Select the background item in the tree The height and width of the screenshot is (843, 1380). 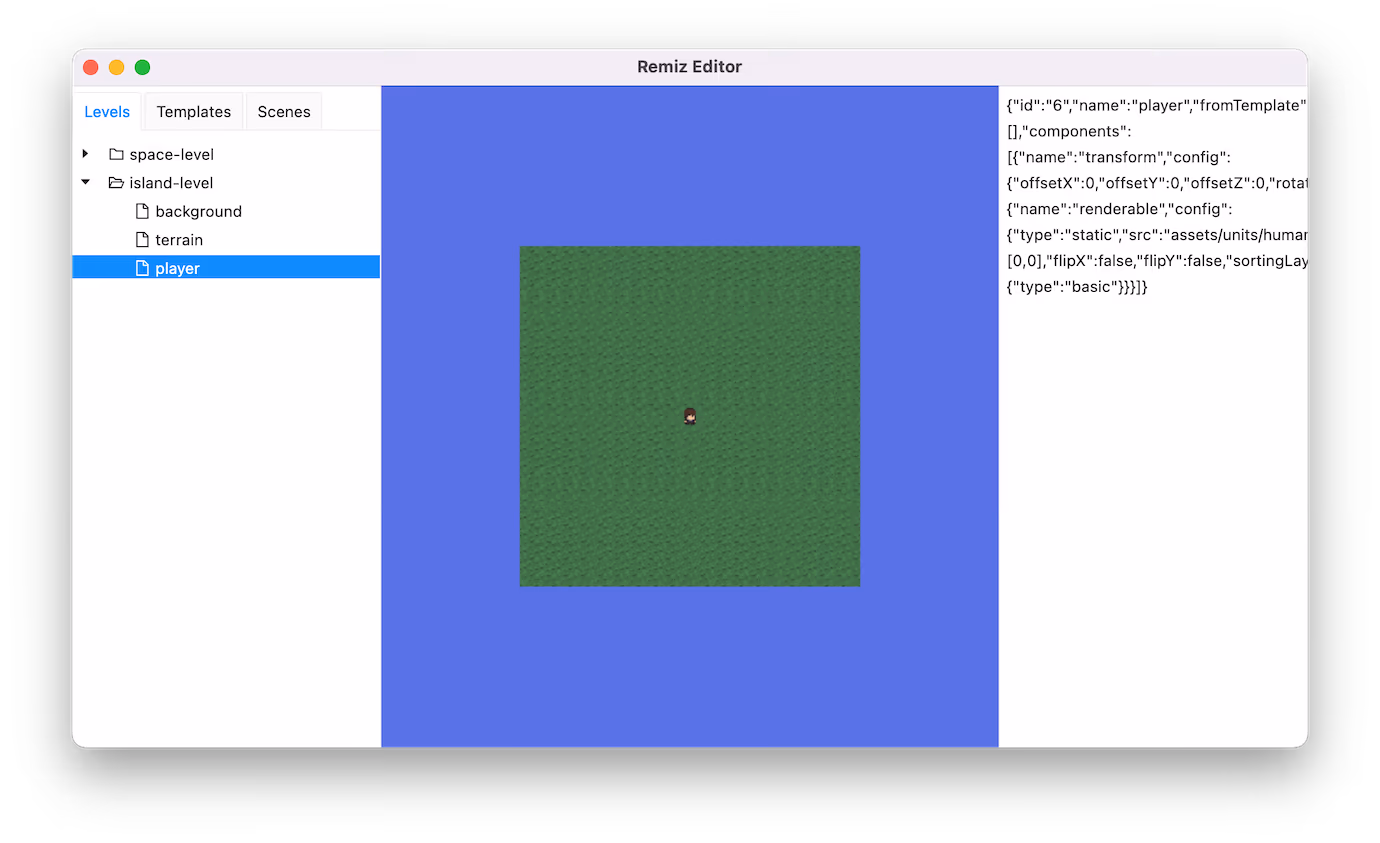click(x=198, y=211)
